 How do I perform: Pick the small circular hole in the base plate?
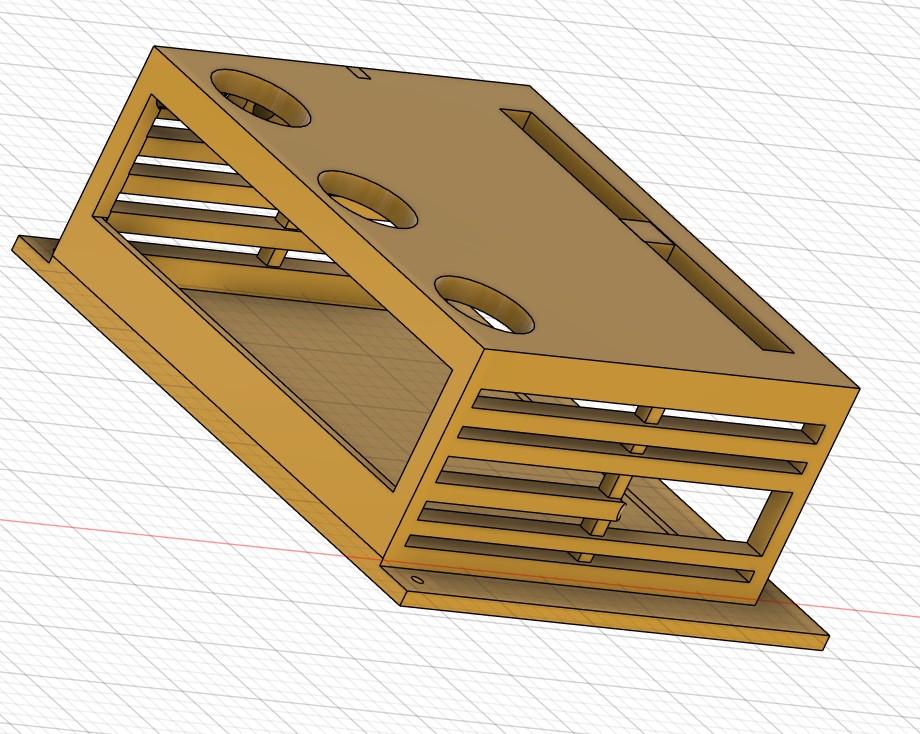(x=417, y=580)
